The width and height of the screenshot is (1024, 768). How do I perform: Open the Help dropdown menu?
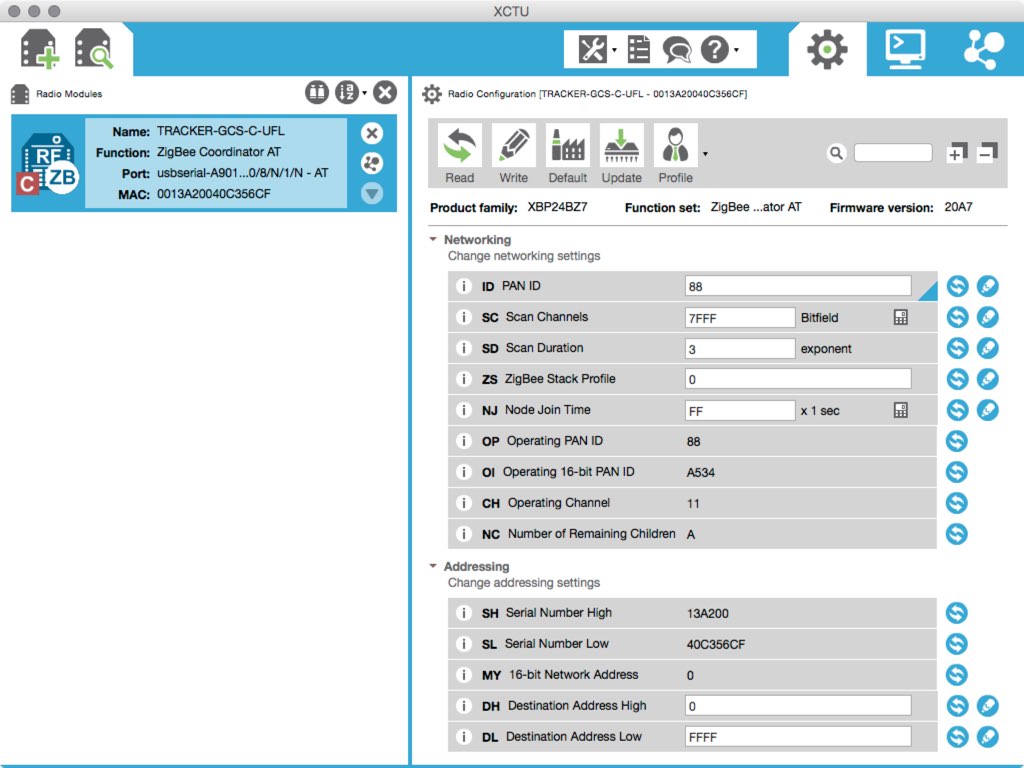tap(718, 49)
